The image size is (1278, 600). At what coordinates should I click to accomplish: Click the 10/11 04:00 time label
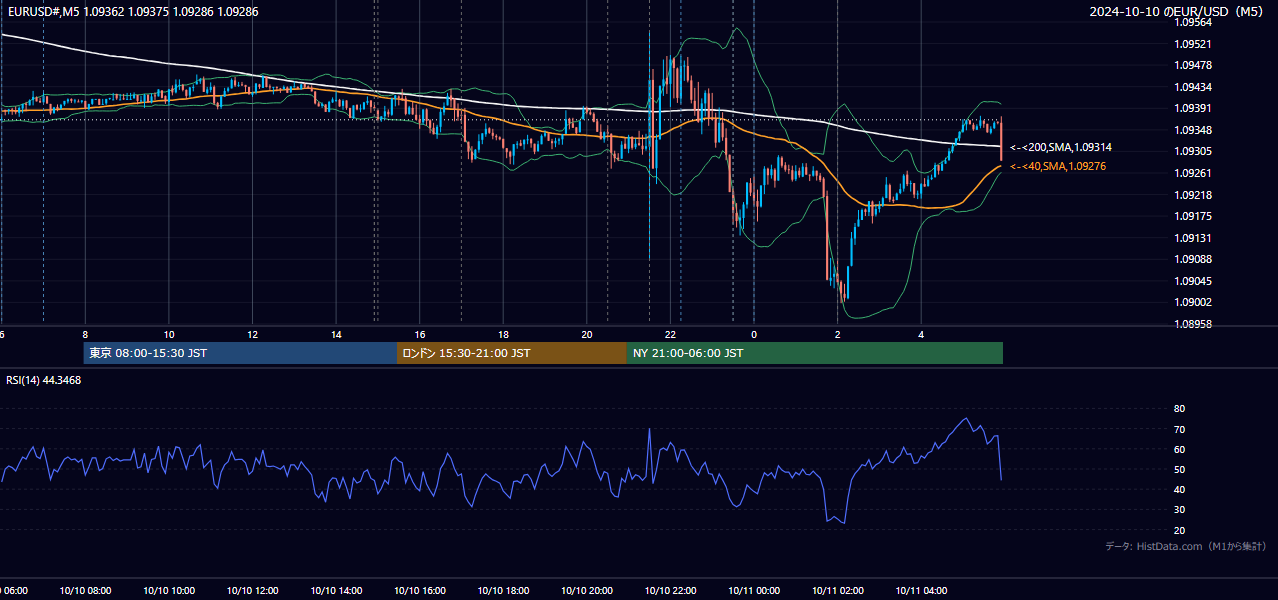click(921, 591)
